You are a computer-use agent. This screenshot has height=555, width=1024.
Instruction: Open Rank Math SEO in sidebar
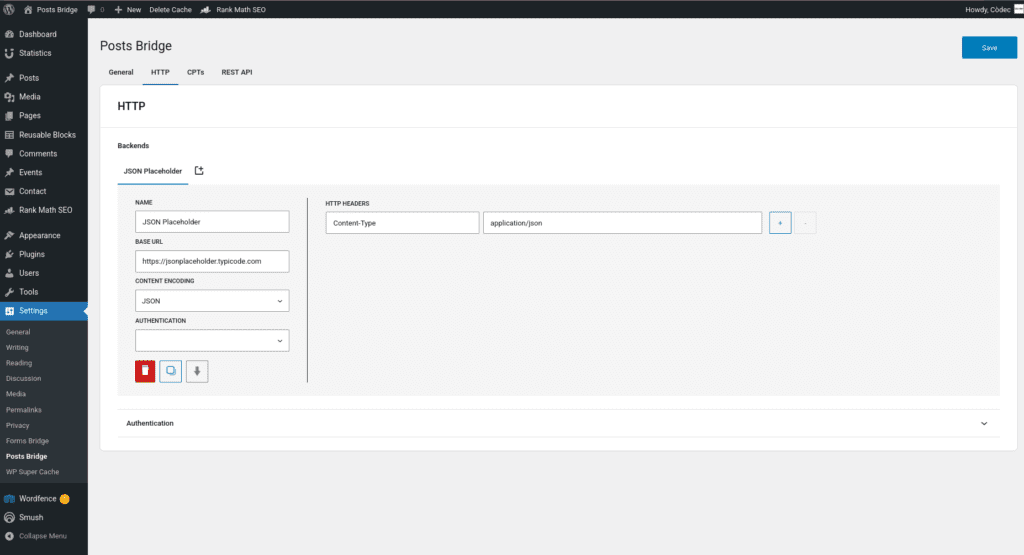(x=44, y=210)
